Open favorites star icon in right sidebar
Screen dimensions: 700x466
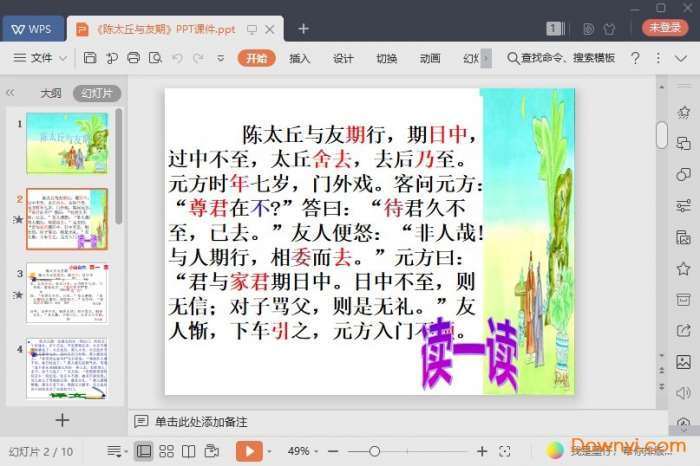pos(683,268)
